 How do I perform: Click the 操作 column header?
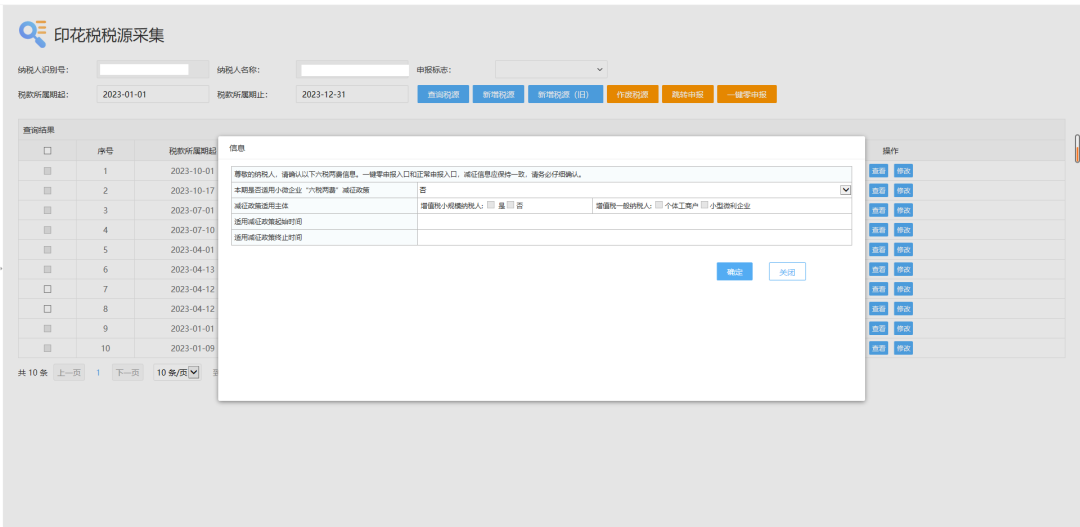[891, 151]
